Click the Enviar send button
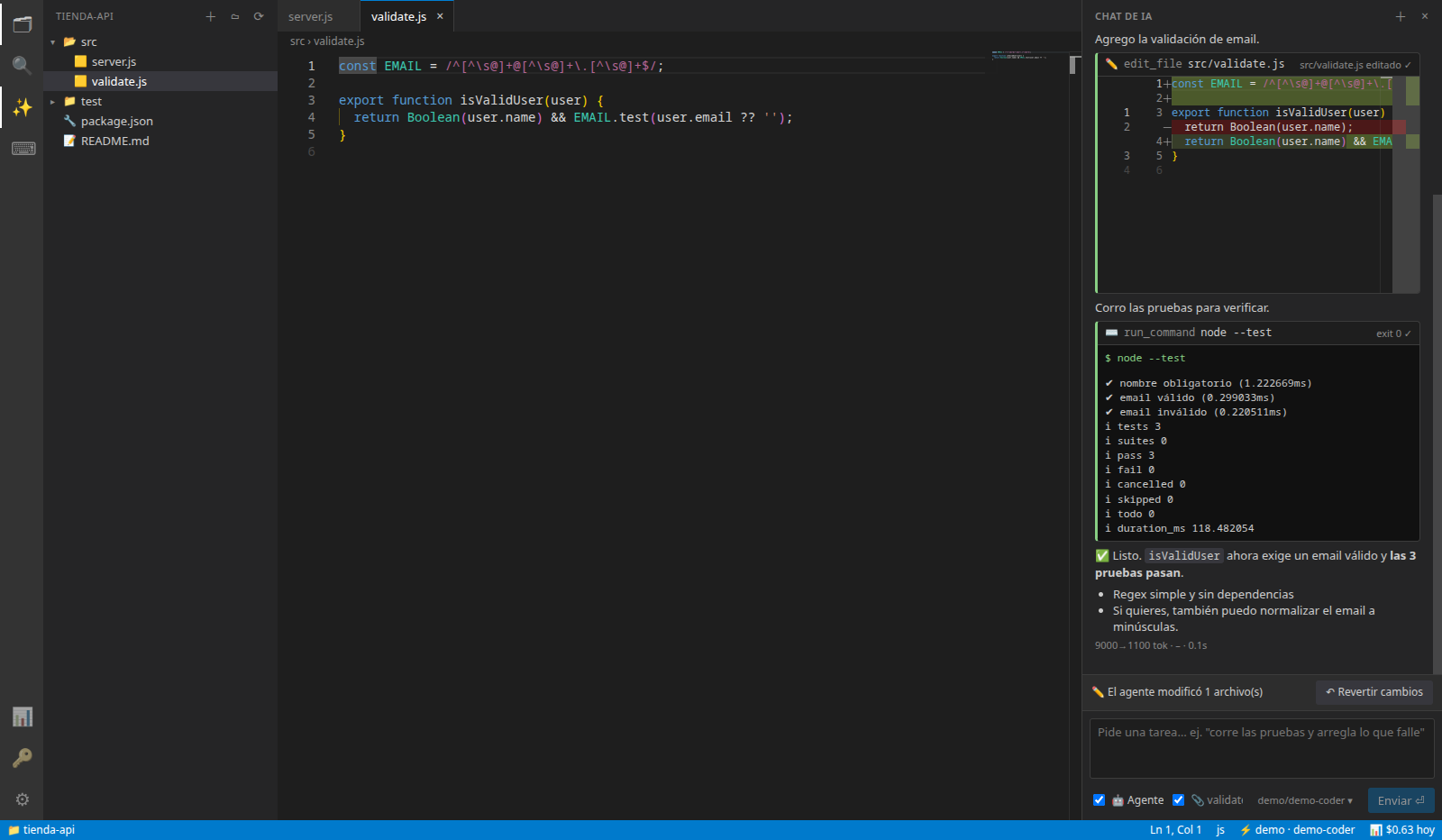The height and width of the screenshot is (840, 1442). 1401,800
